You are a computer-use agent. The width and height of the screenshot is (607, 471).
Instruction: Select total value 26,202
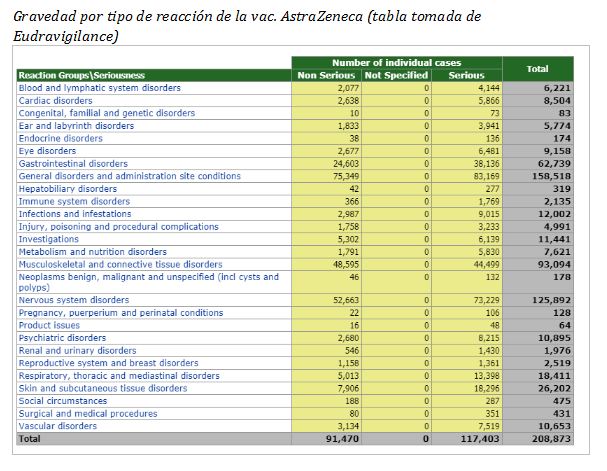554,388
